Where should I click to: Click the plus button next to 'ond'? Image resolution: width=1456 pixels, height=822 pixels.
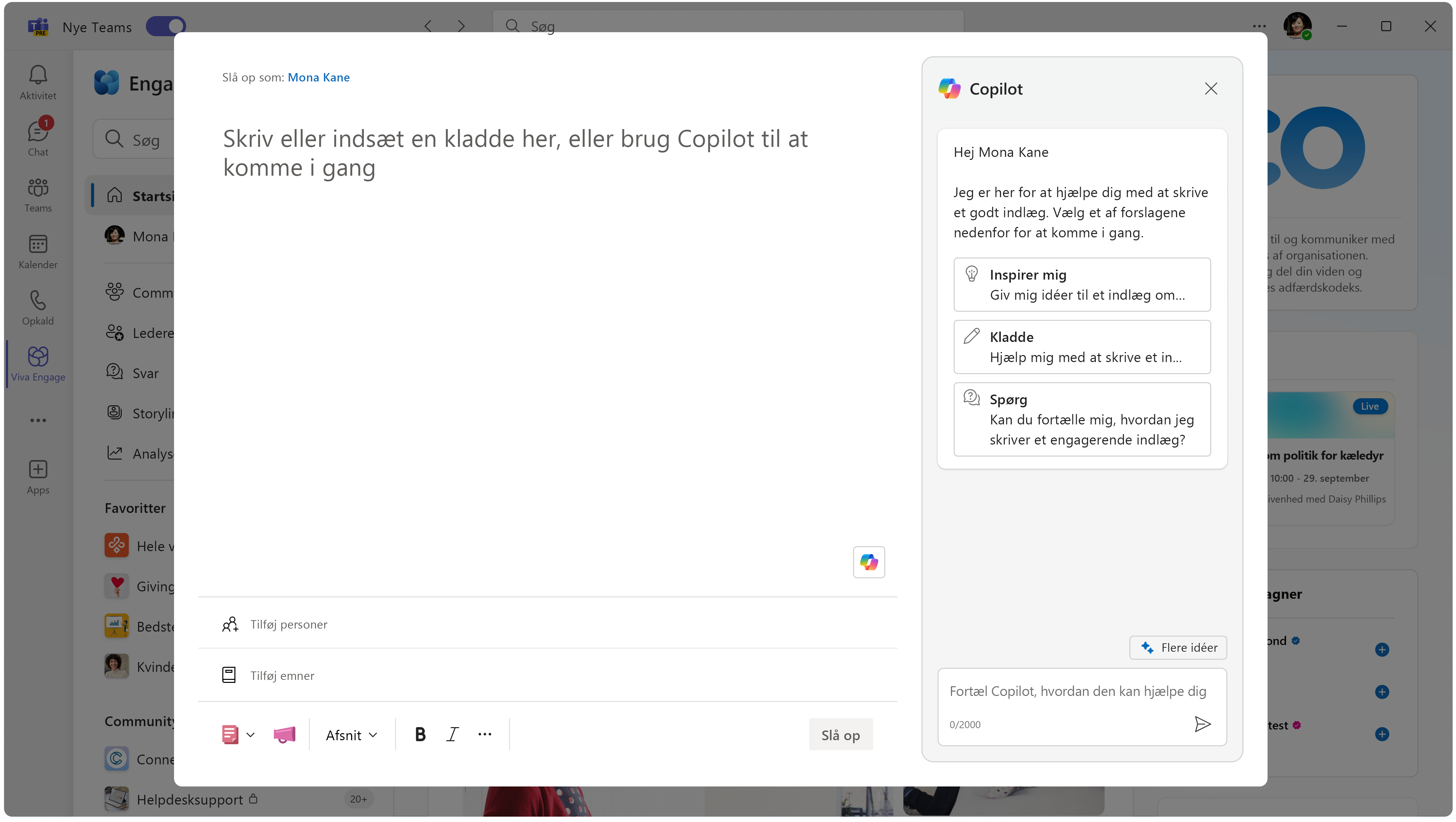[1382, 649]
